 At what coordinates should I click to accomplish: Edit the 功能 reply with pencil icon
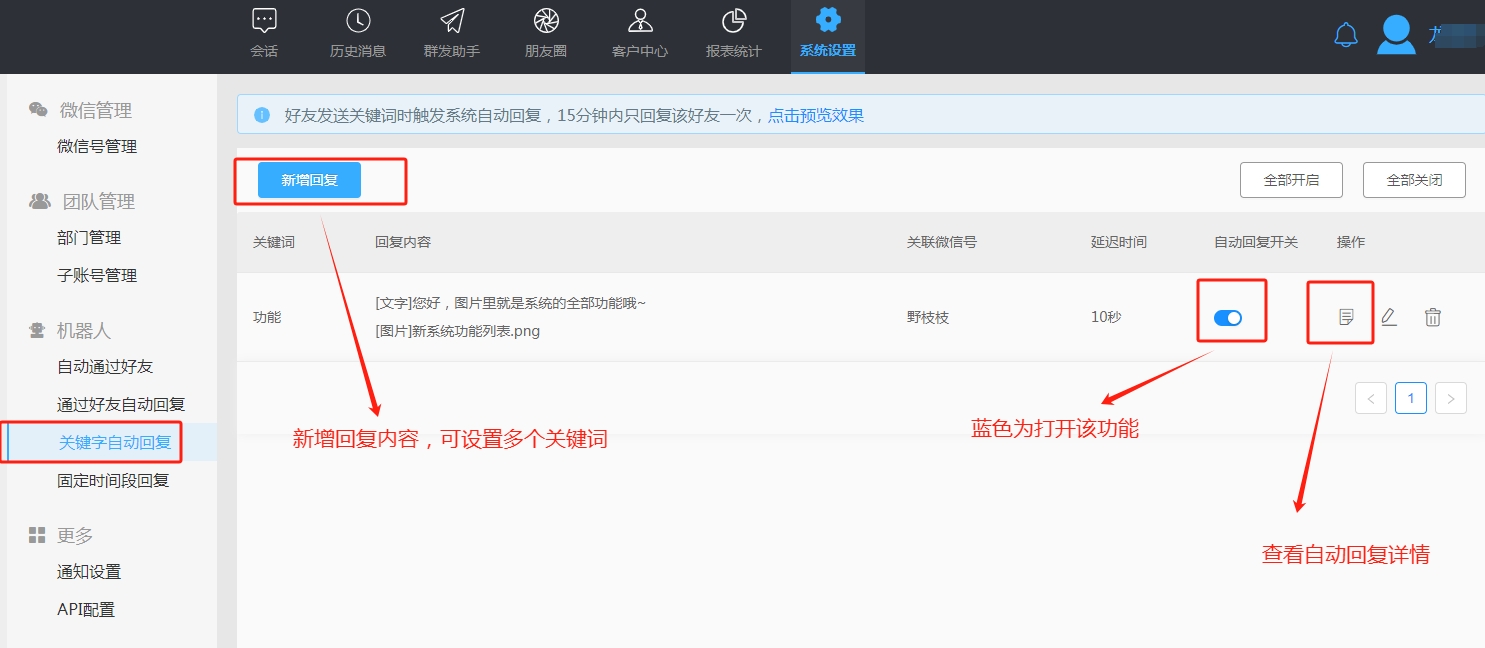pos(1388,317)
